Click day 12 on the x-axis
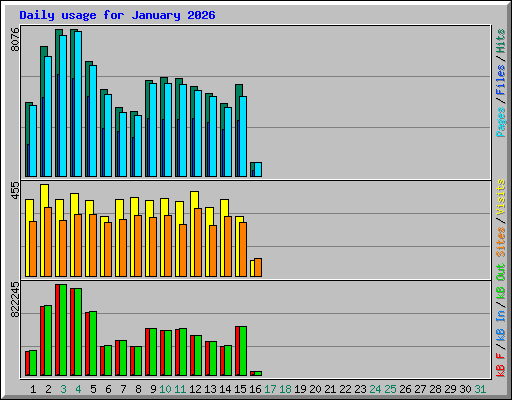The width and height of the screenshot is (512, 400). [x=195, y=389]
